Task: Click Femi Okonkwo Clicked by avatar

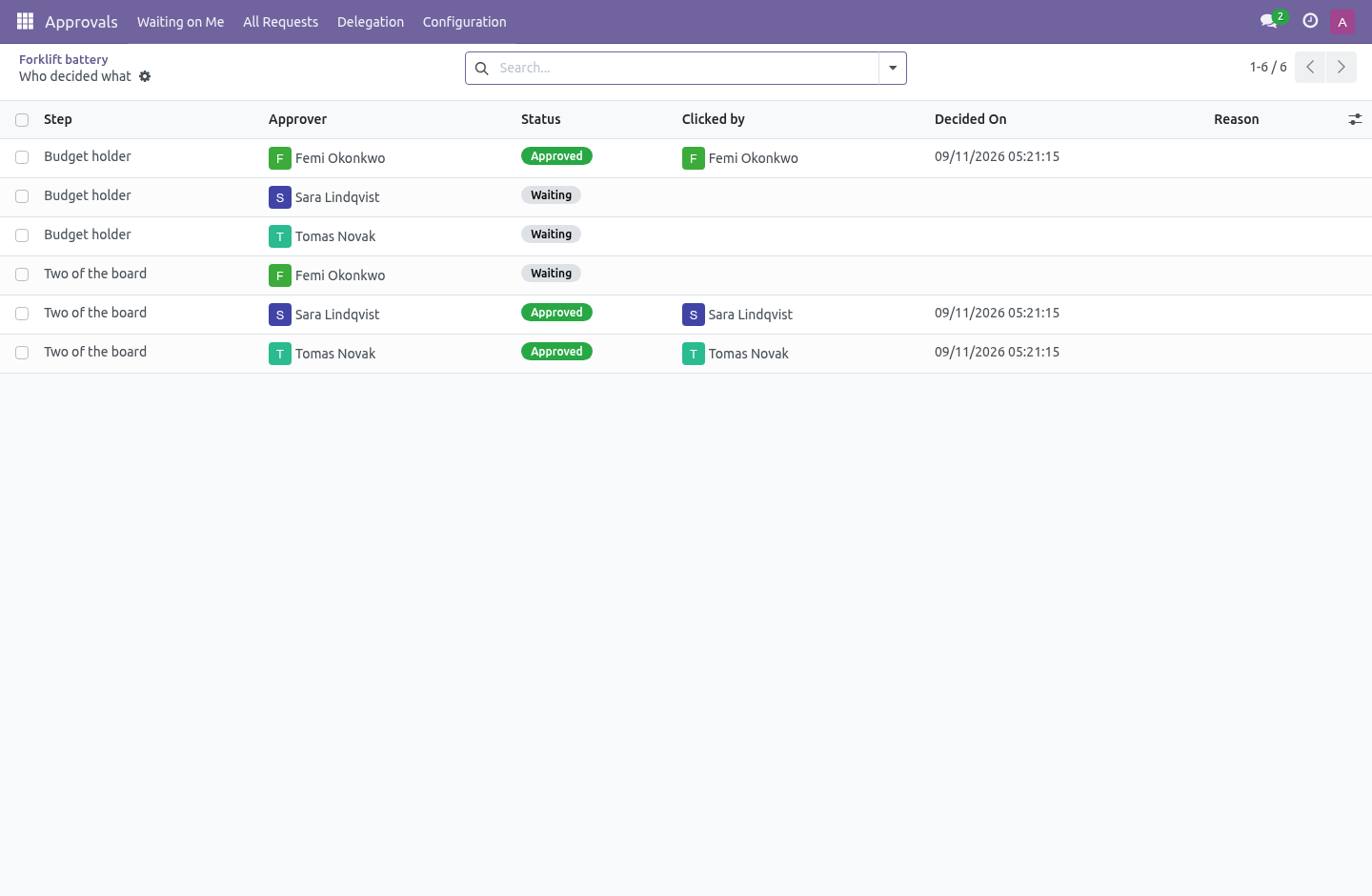Action: pos(694,158)
